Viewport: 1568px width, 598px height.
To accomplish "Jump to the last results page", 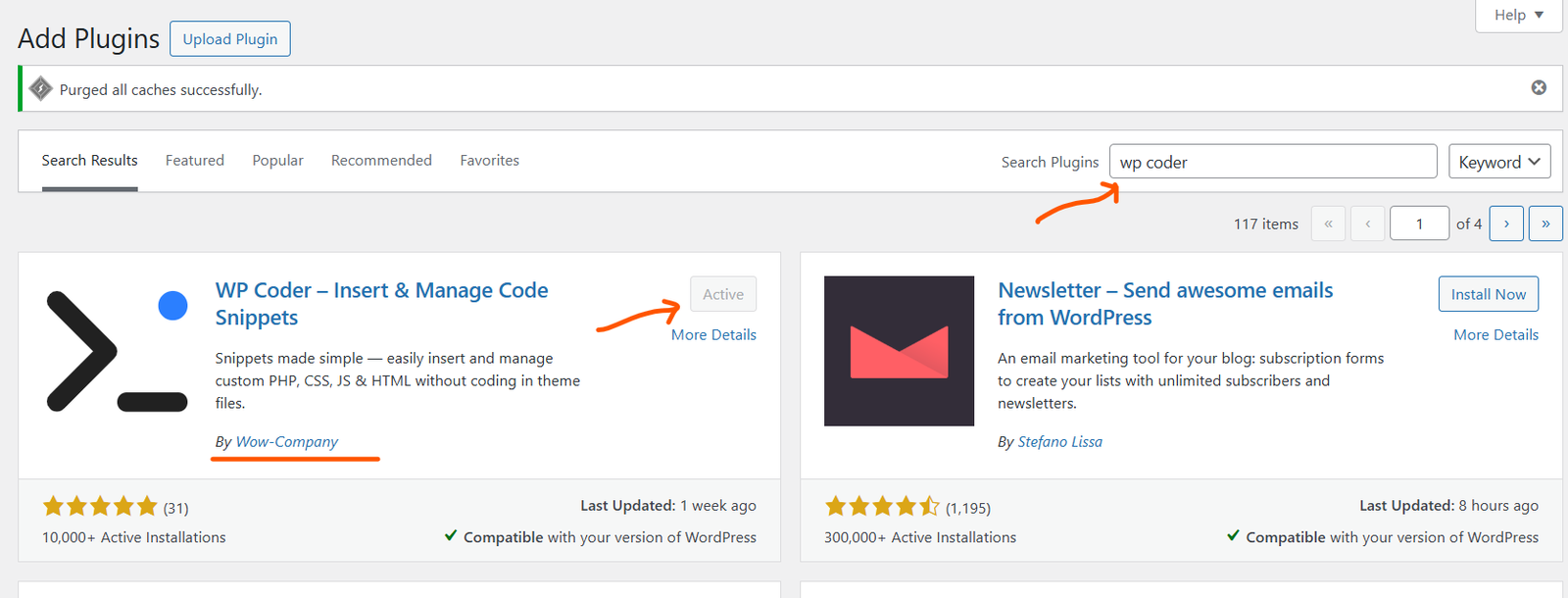I will [1545, 224].
